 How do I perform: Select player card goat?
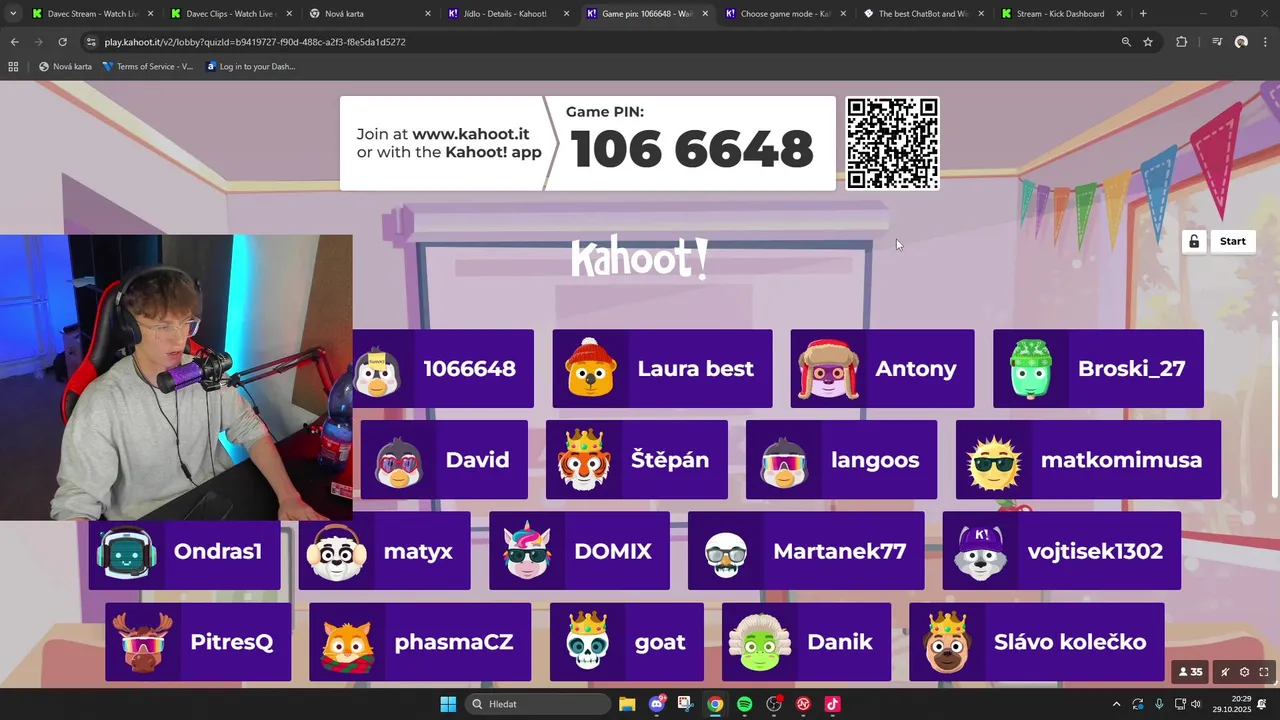[626, 642]
